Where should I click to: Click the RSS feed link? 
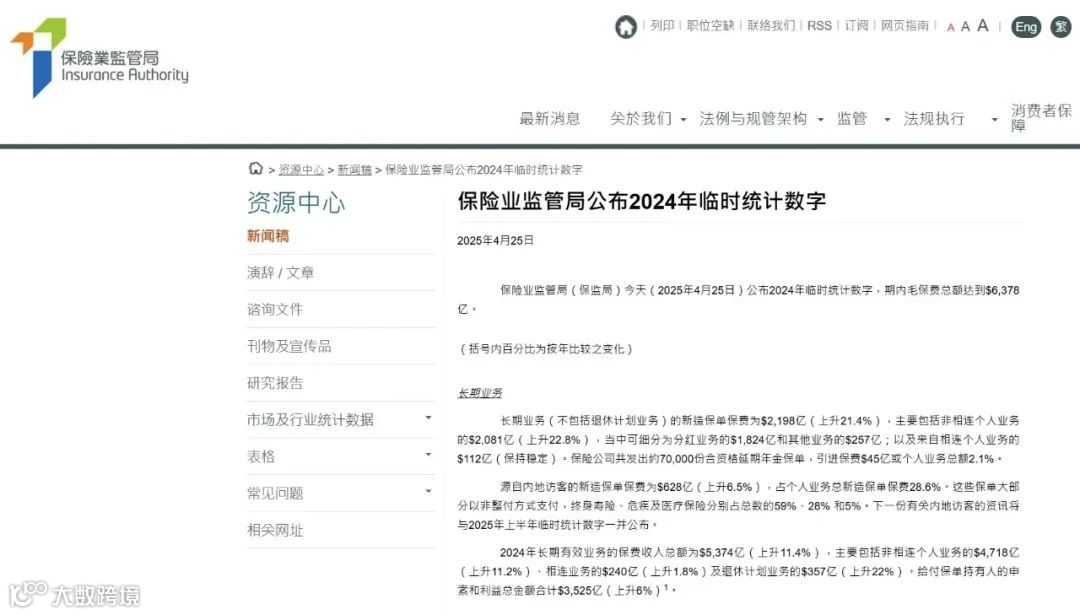coord(820,27)
